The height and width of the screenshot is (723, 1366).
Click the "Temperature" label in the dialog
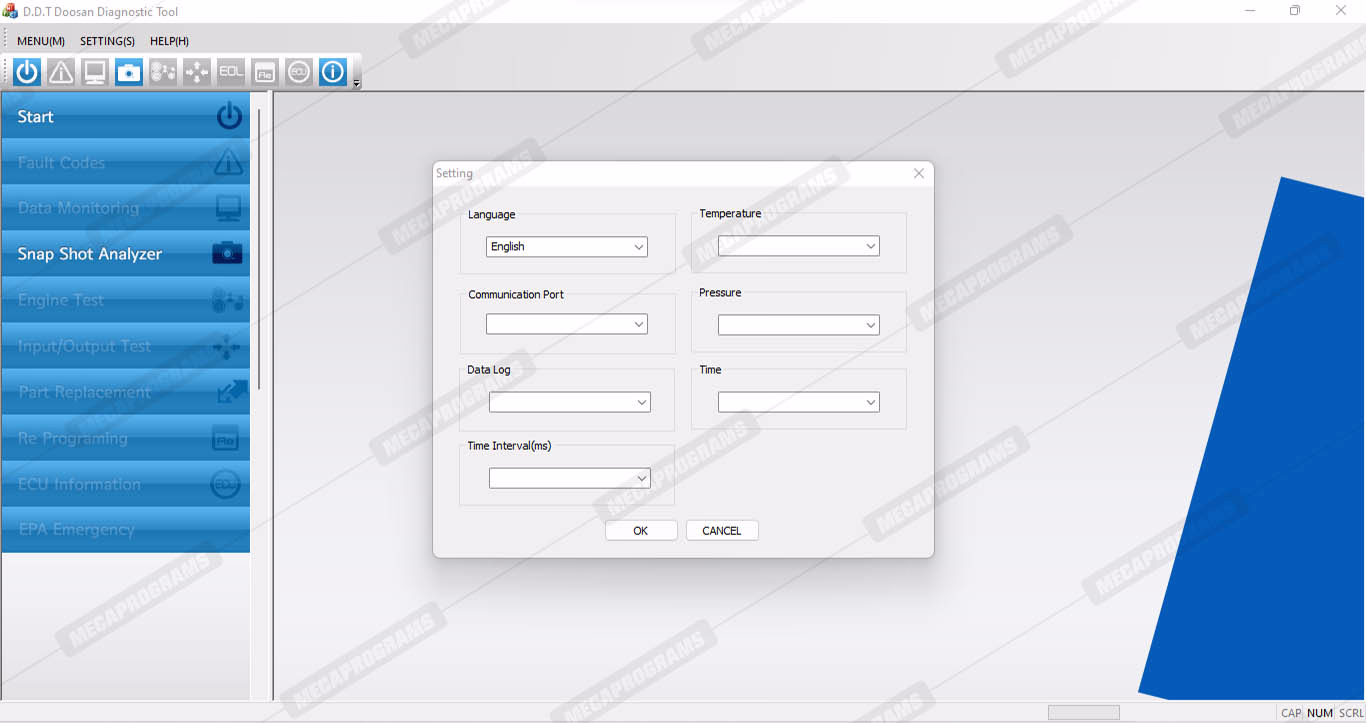(x=730, y=214)
